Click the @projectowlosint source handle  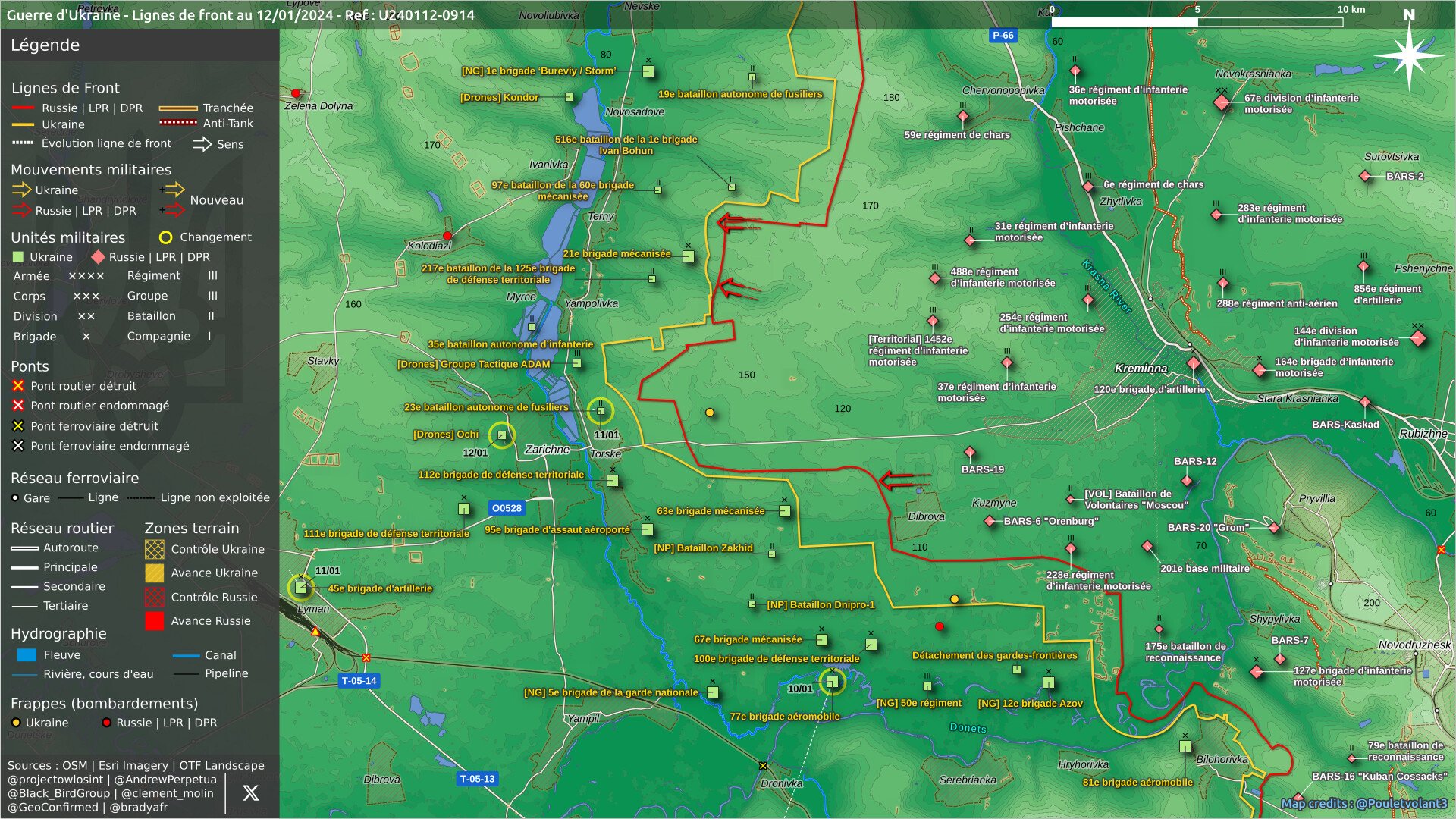click(55, 780)
